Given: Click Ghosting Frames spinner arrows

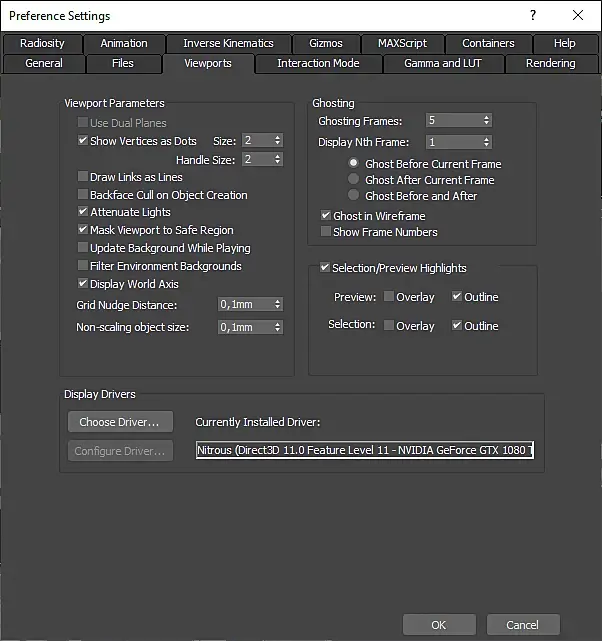Looking at the screenshot, I should tap(486, 121).
